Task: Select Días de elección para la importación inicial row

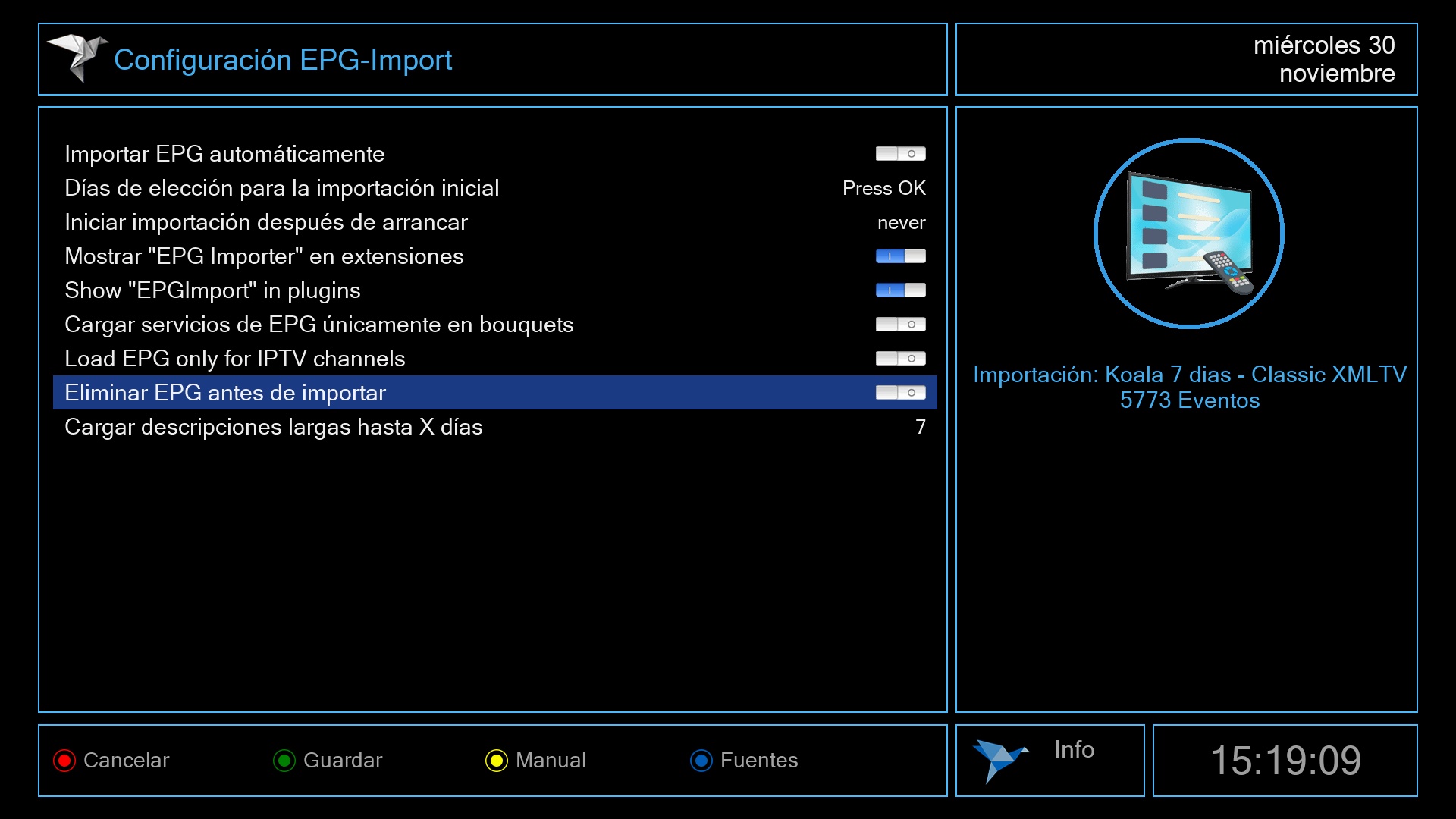Action: [281, 188]
